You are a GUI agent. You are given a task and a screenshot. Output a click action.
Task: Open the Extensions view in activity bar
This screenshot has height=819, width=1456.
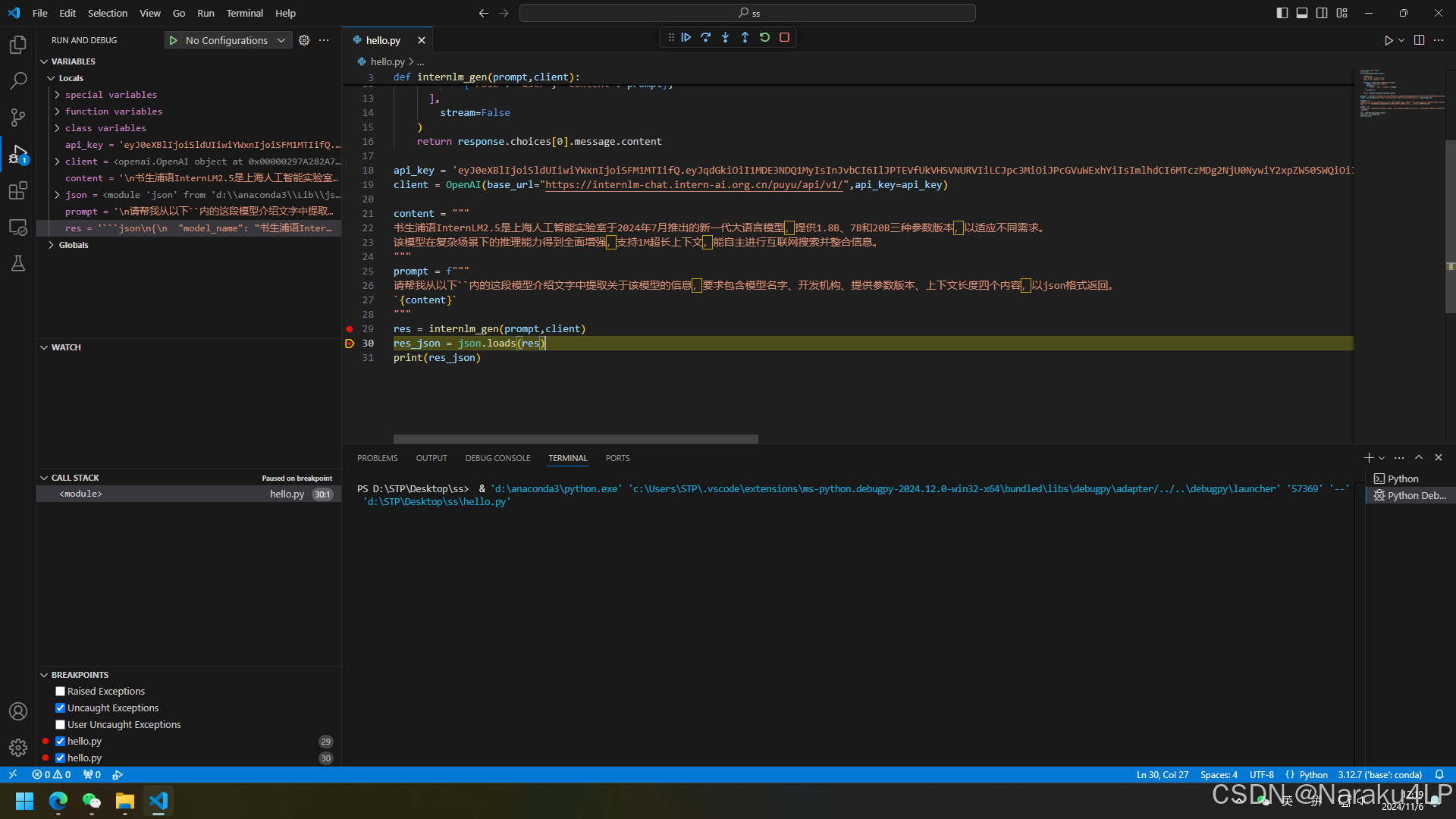(18, 190)
